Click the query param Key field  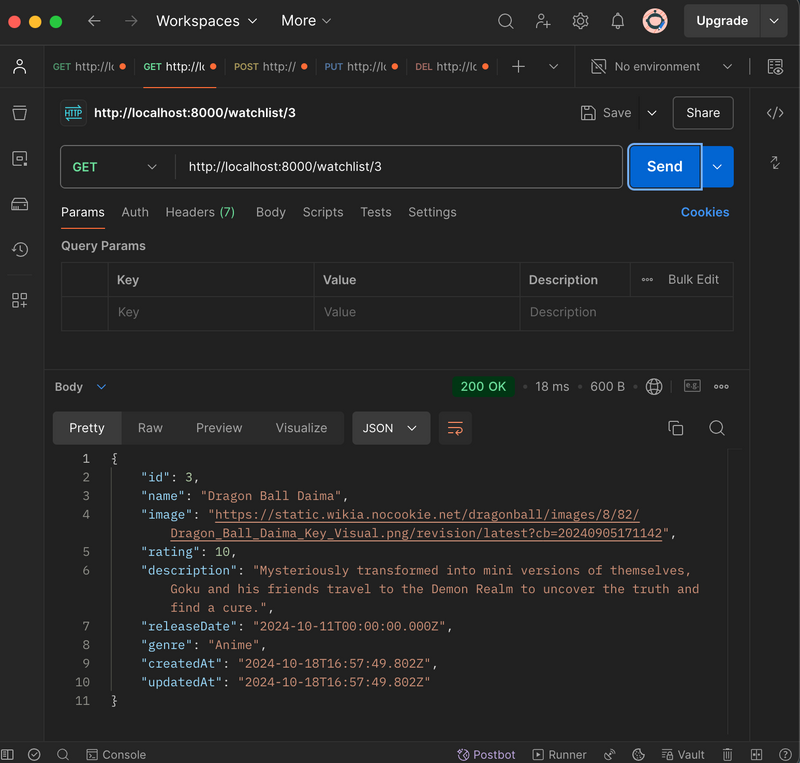pyautogui.click(x=211, y=312)
